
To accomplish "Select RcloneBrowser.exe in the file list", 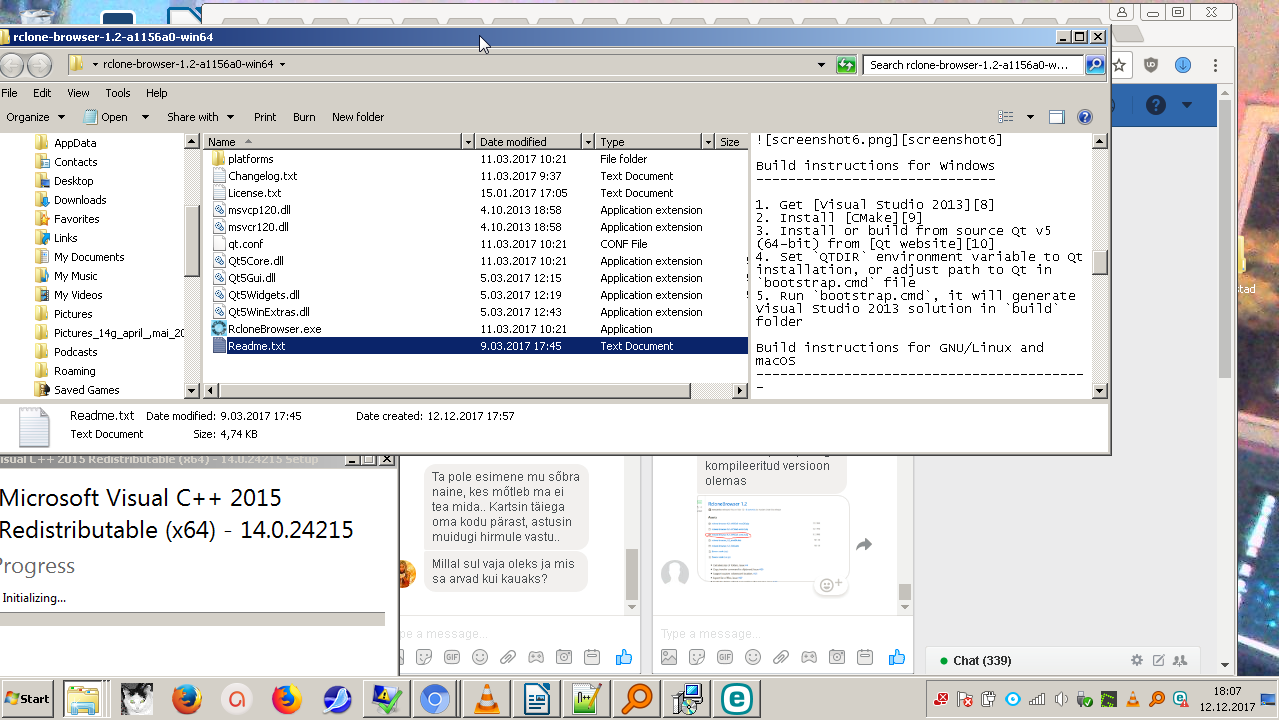I will (x=274, y=329).
